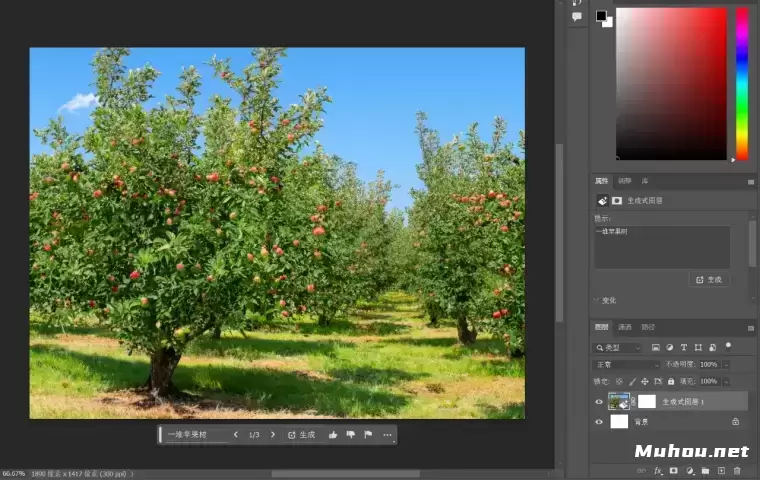Click 生成 button in the Properties panel
Image resolution: width=760 pixels, height=480 pixels.
709,280
